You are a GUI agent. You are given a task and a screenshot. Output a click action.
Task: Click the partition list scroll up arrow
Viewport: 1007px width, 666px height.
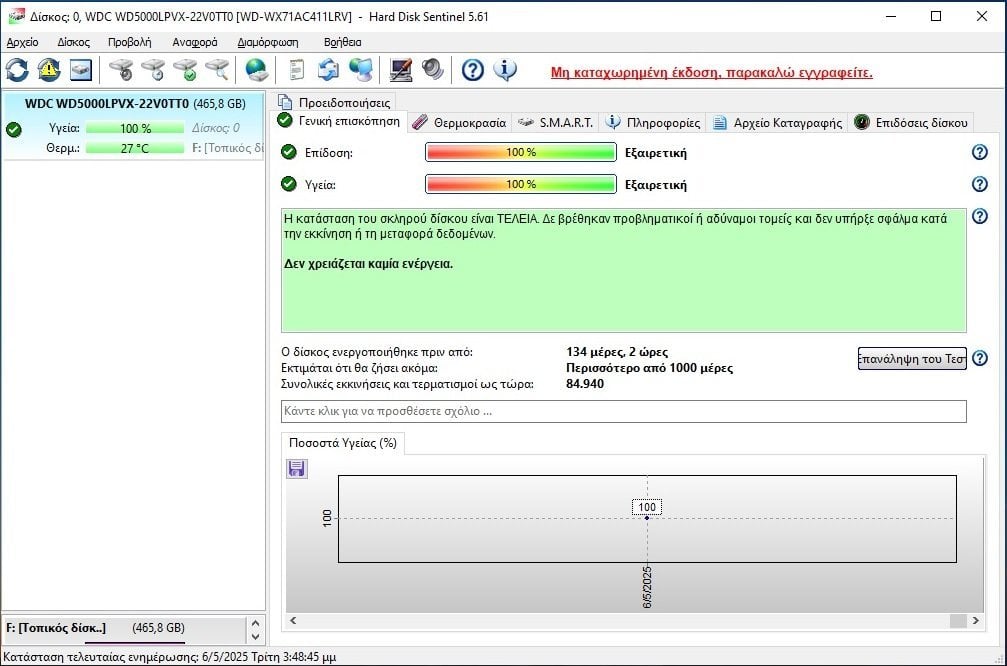pyautogui.click(x=256, y=623)
